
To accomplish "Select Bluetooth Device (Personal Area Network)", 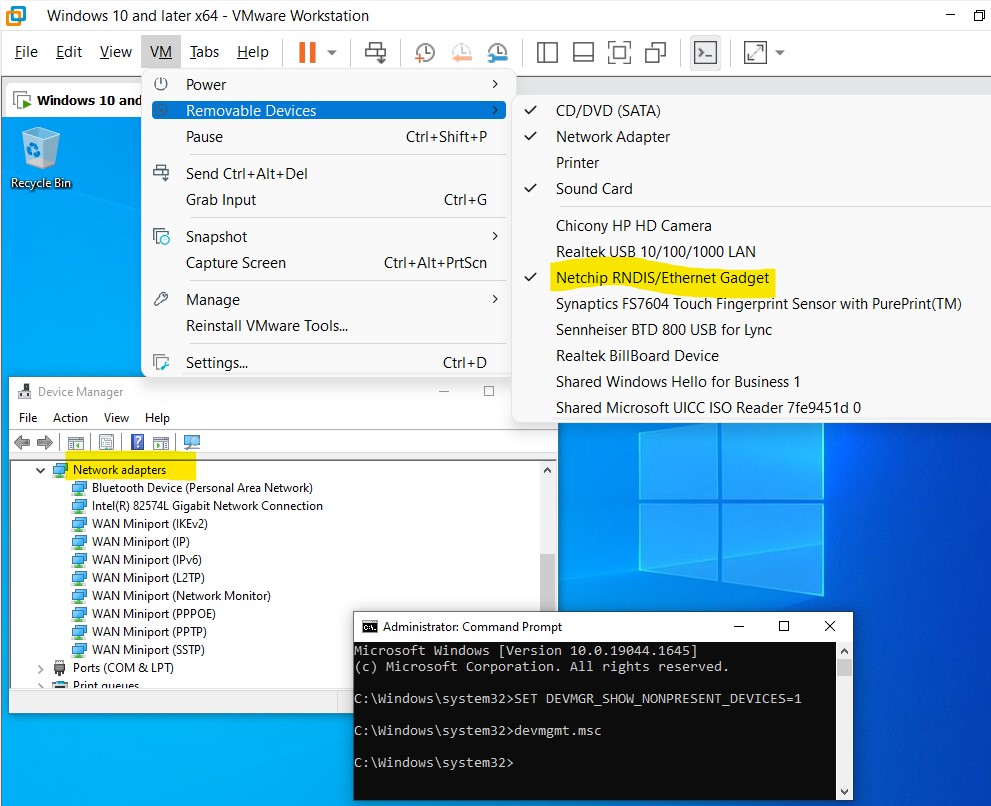I will (202, 487).
